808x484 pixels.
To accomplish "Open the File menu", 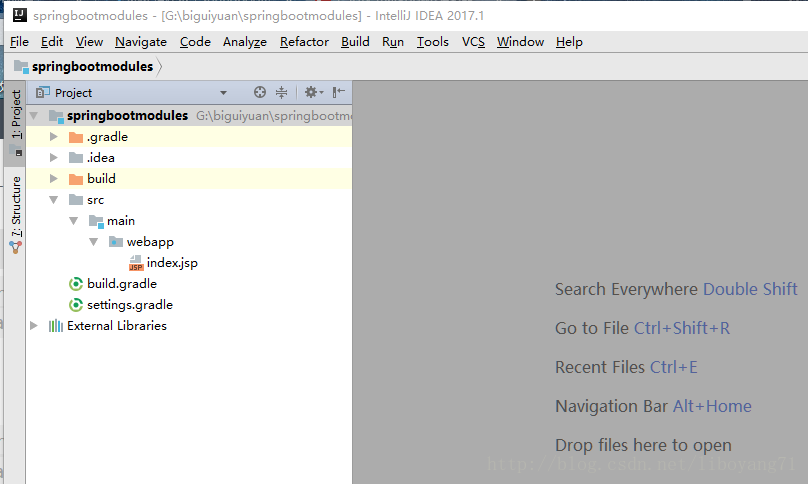I will pyautogui.click(x=20, y=42).
